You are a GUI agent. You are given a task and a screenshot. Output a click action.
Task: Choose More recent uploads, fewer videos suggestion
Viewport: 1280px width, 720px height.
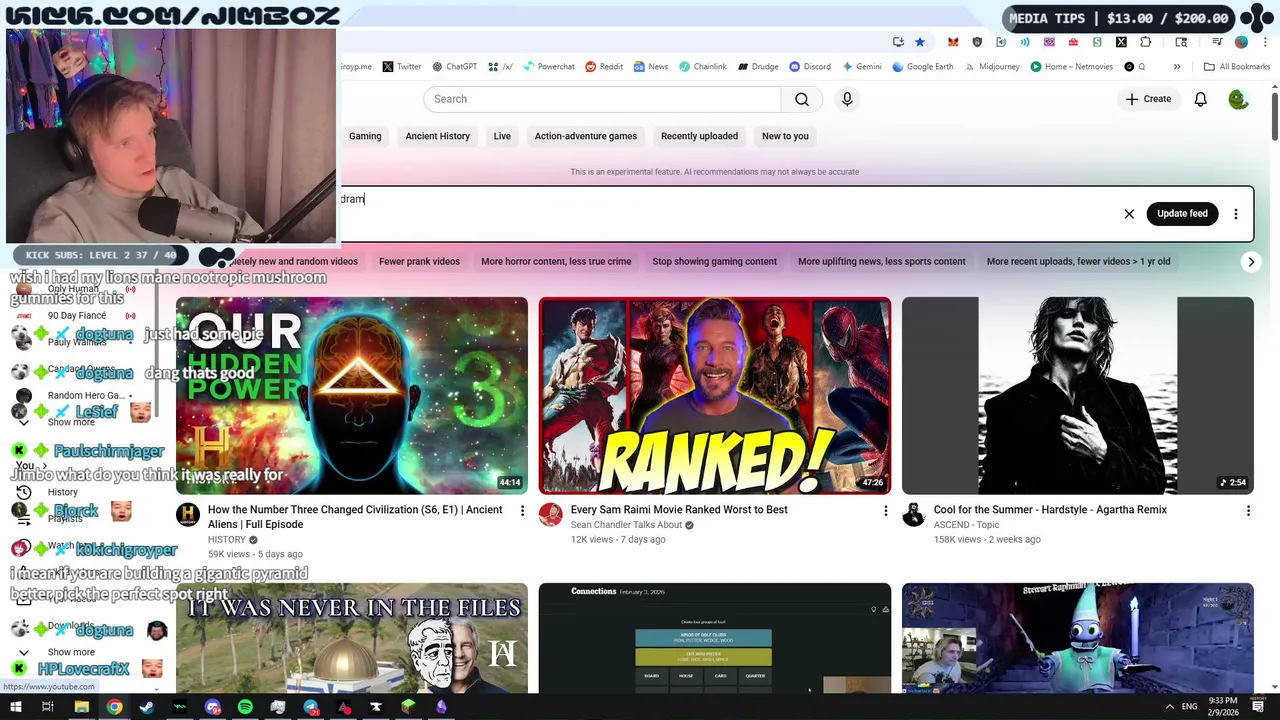point(1078,262)
